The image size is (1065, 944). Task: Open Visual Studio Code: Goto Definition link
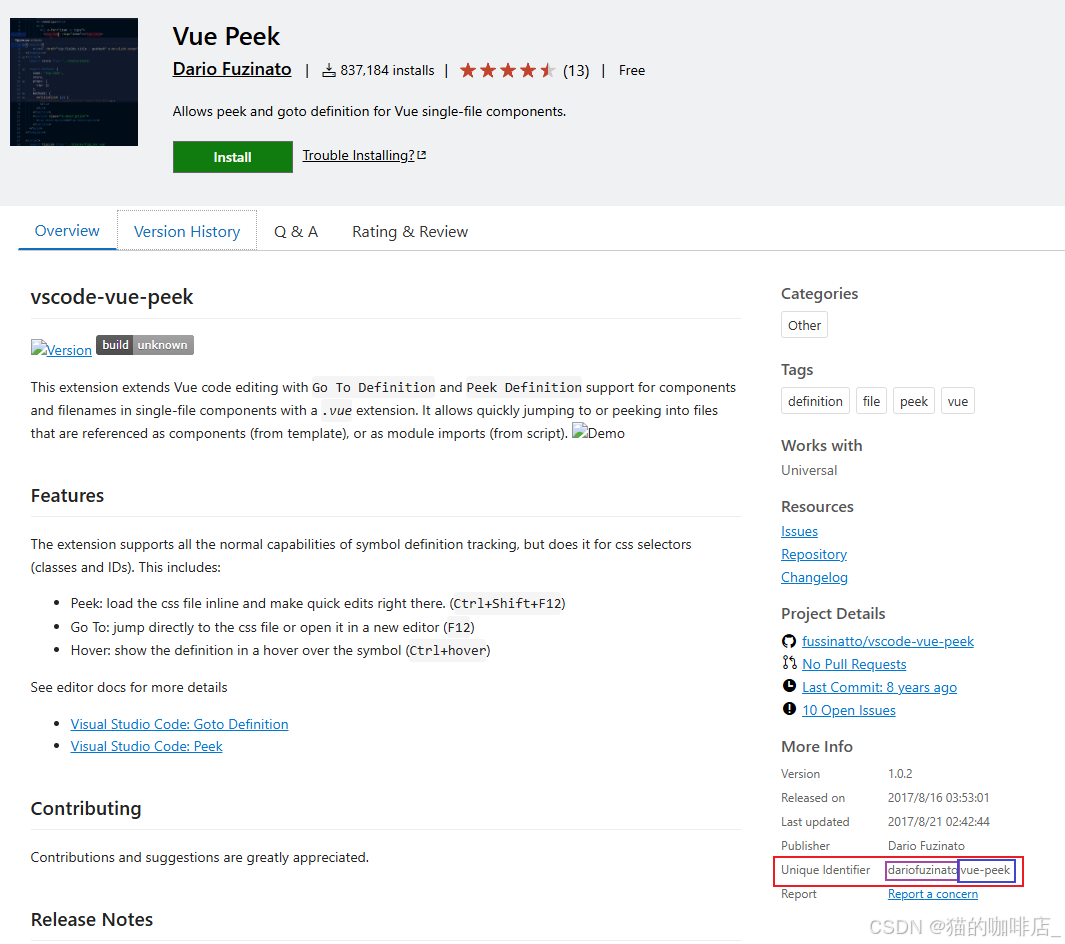tap(179, 724)
